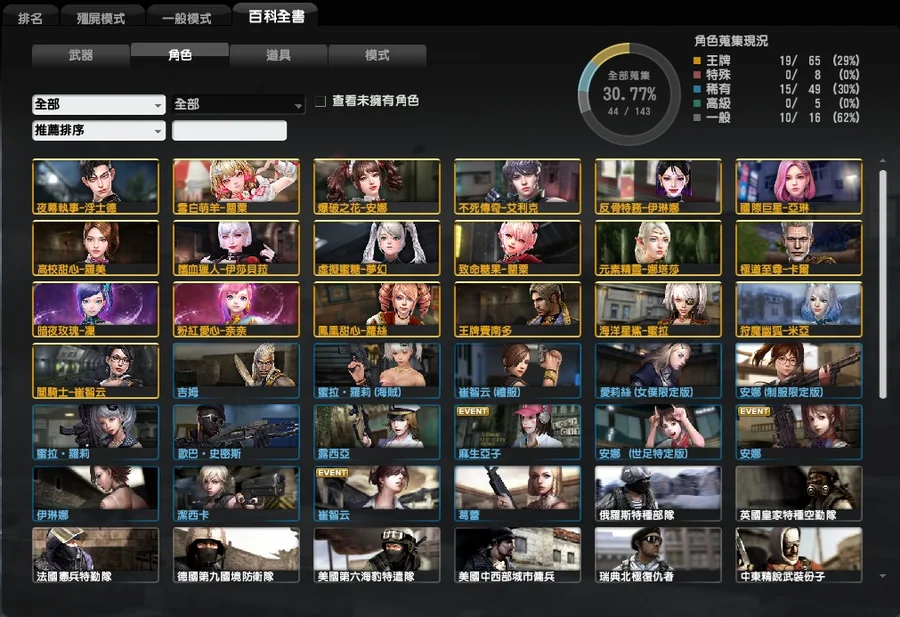Select the 崔智云 (禮服) character
900x617 pixels.
click(517, 371)
